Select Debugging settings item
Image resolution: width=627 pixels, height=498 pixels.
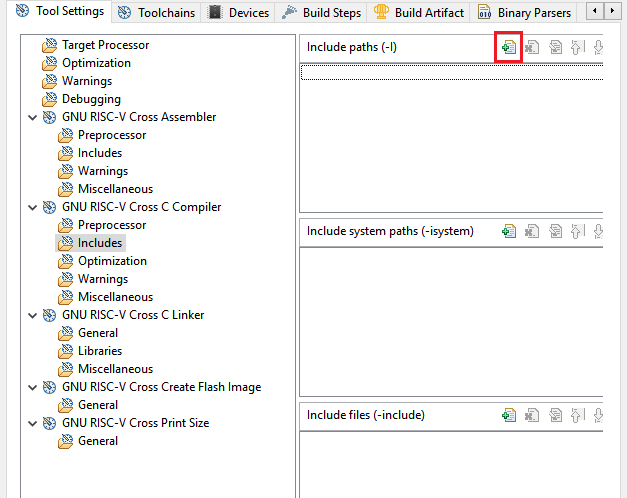91,99
